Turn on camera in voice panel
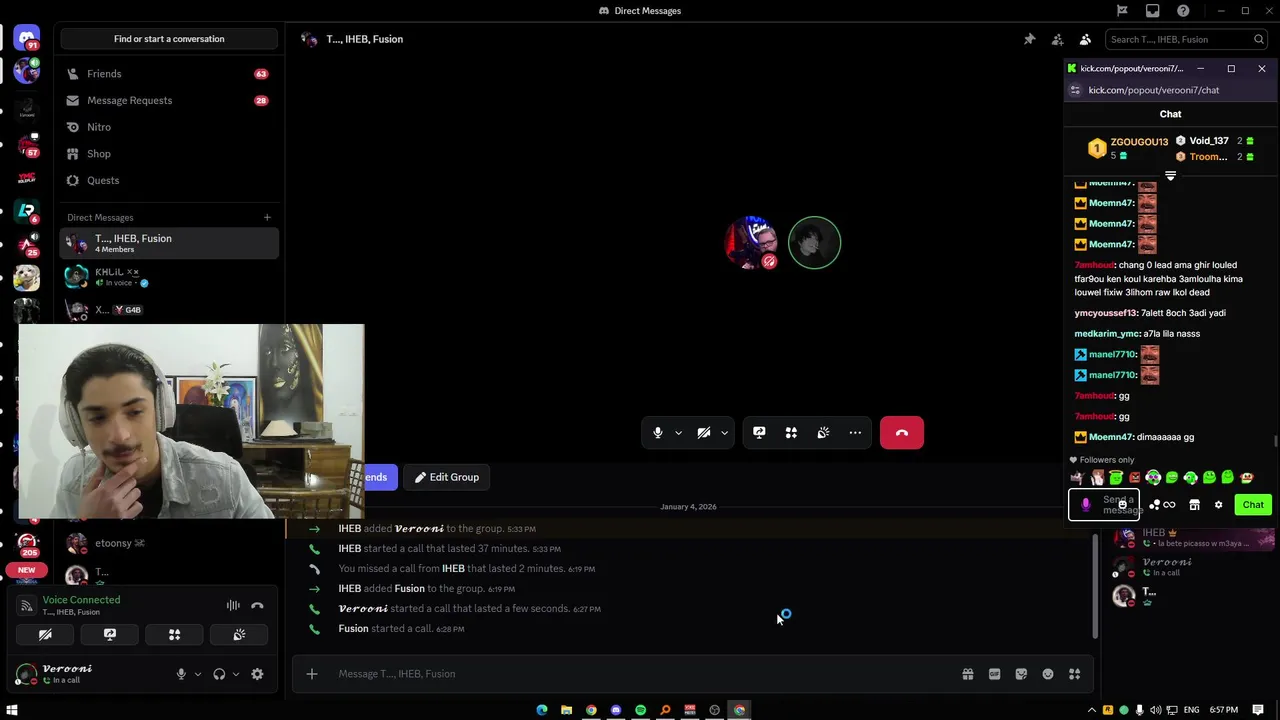Image resolution: width=1280 pixels, height=720 pixels. pyautogui.click(x=45, y=635)
